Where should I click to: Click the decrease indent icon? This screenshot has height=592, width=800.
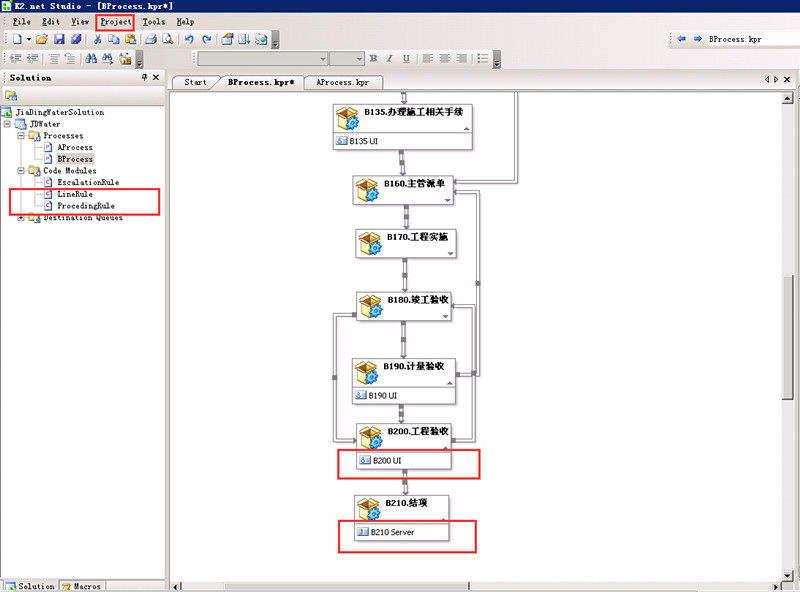(16, 58)
